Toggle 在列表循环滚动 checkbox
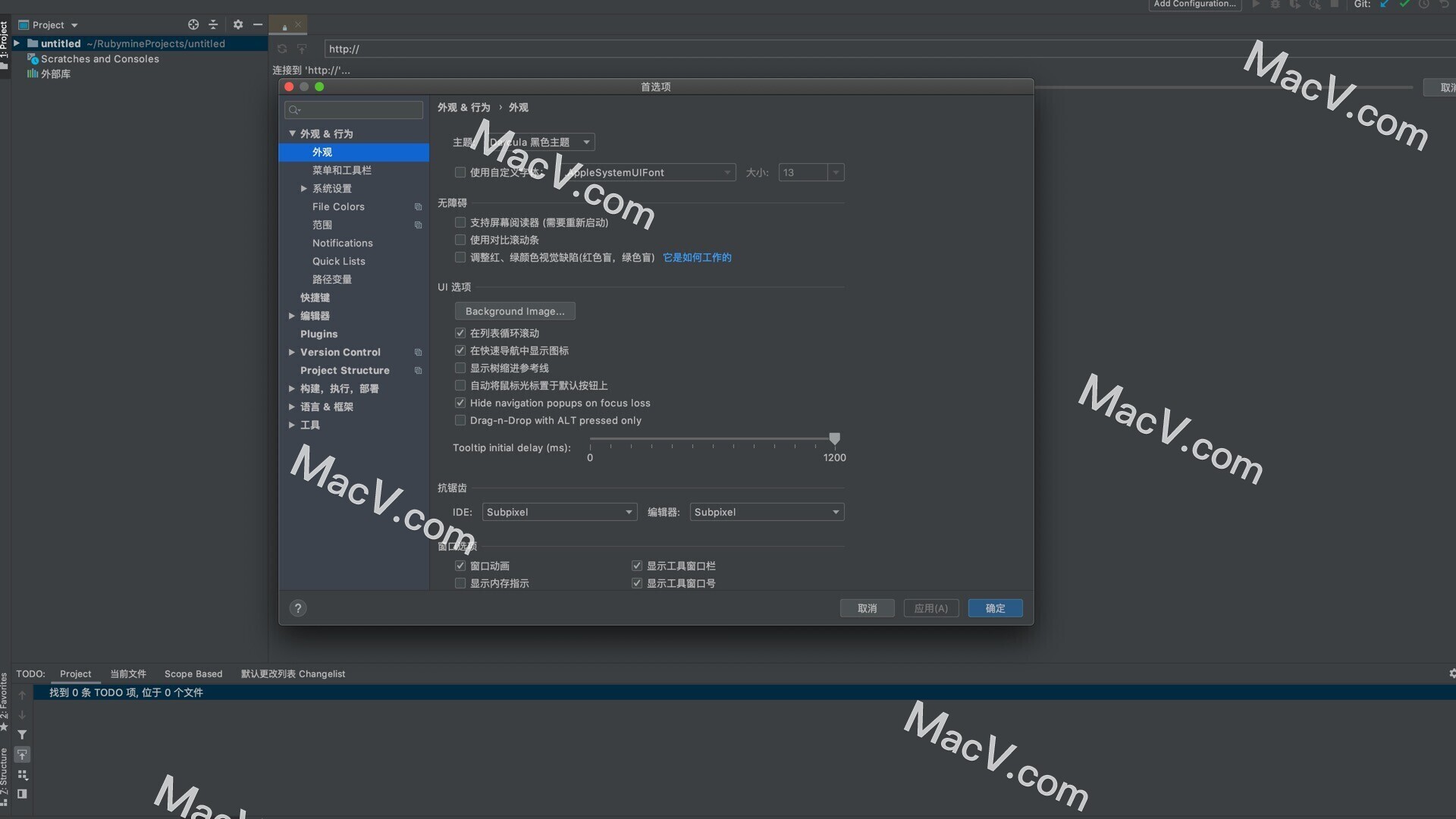Image resolution: width=1456 pixels, height=819 pixels. click(459, 332)
